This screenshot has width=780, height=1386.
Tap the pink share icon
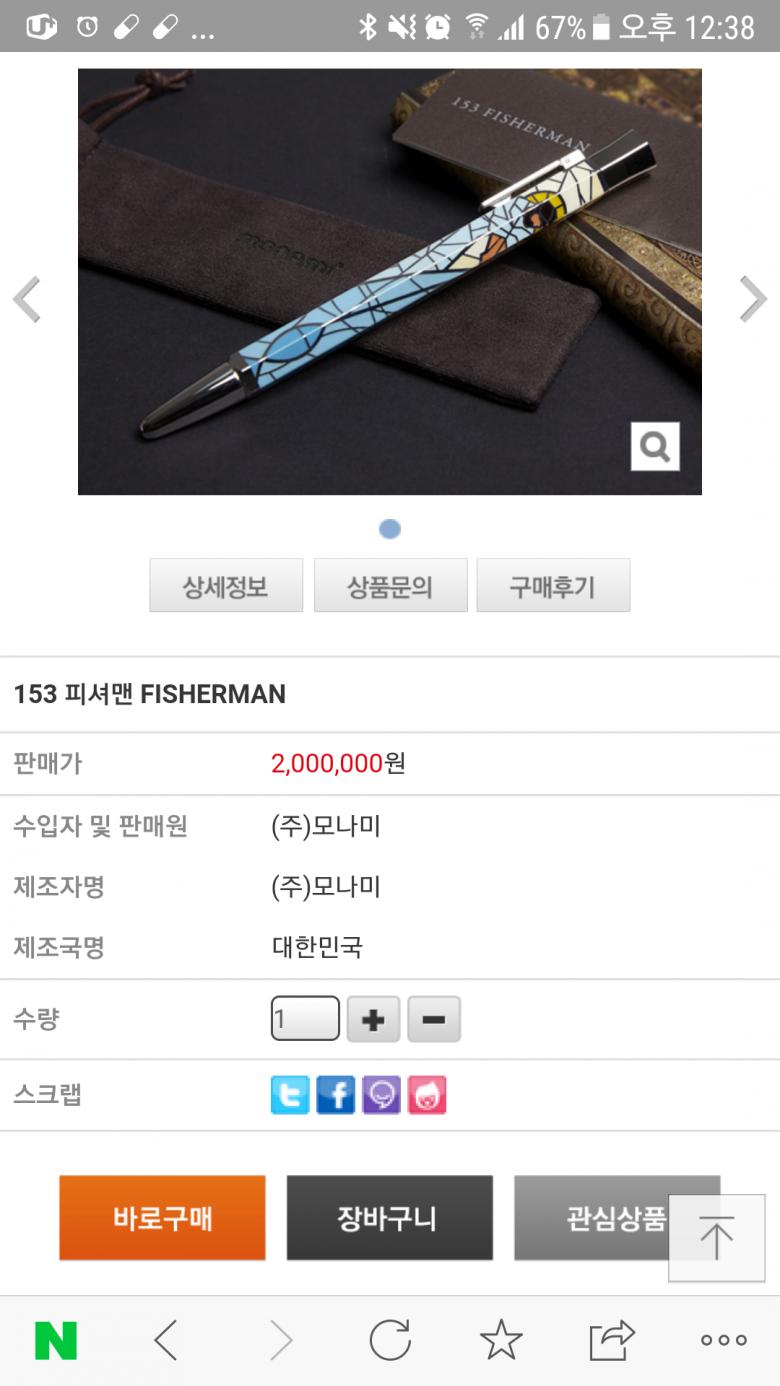tap(427, 1095)
